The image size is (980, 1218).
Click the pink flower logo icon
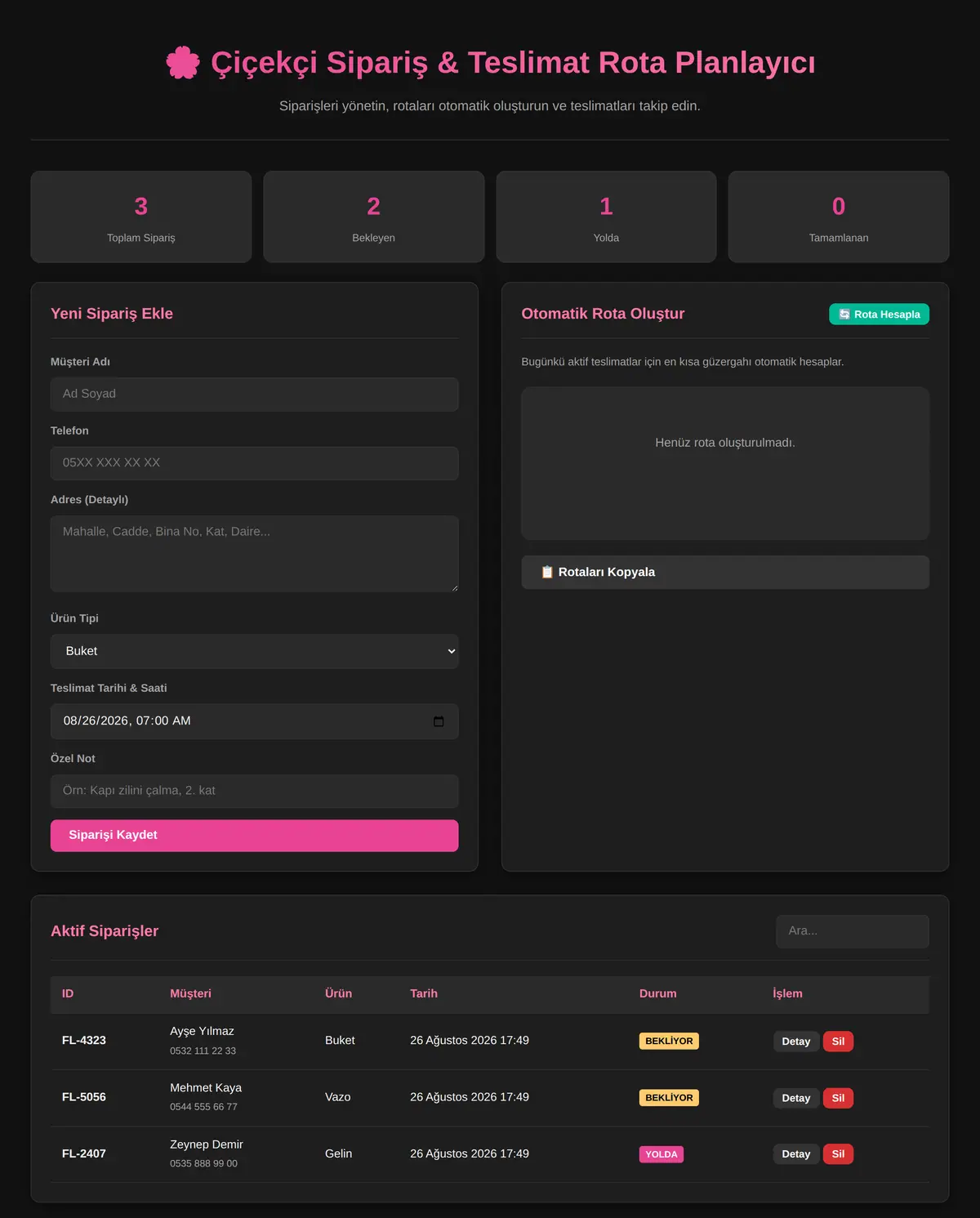pyautogui.click(x=183, y=63)
